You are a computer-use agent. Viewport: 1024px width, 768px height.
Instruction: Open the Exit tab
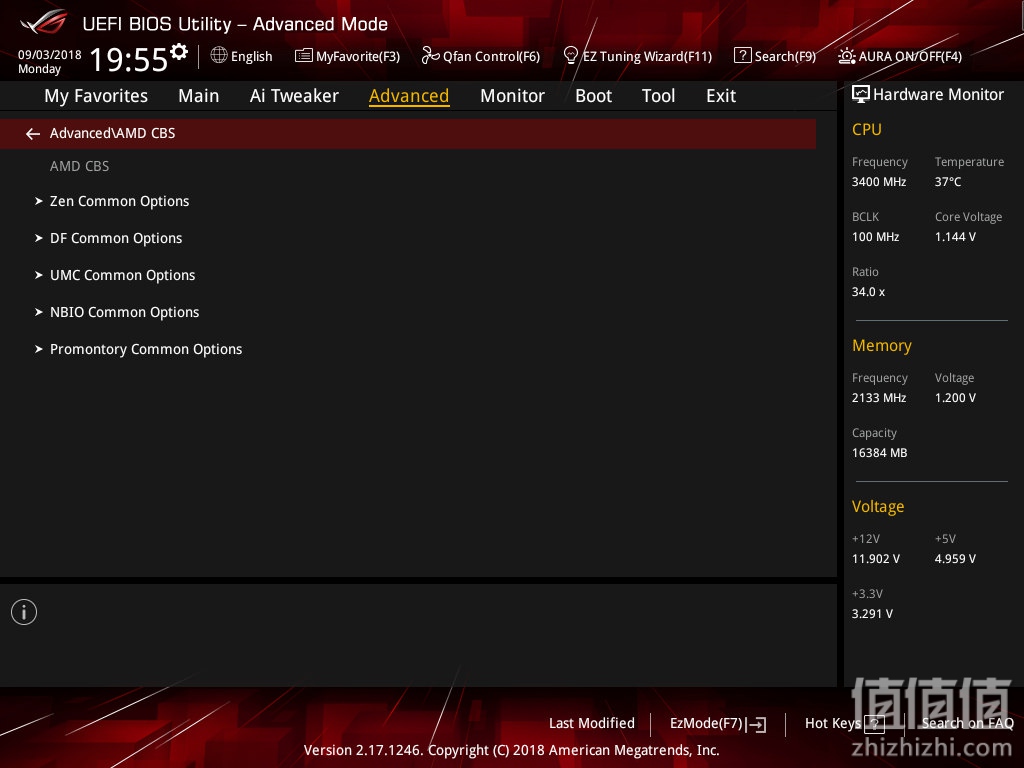721,96
